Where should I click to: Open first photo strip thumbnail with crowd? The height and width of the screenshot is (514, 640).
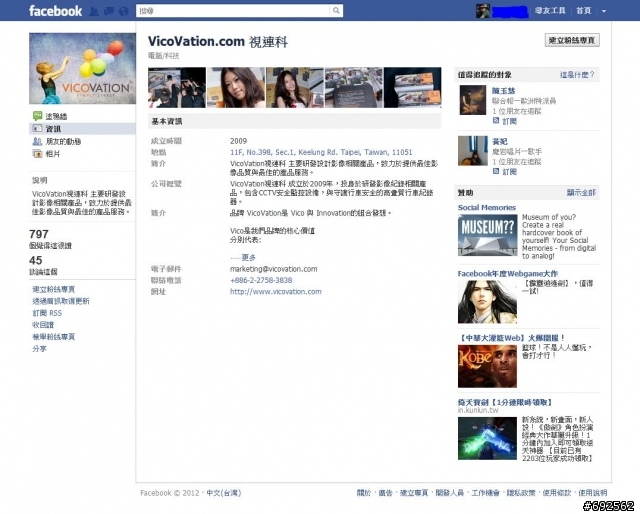(x=177, y=87)
